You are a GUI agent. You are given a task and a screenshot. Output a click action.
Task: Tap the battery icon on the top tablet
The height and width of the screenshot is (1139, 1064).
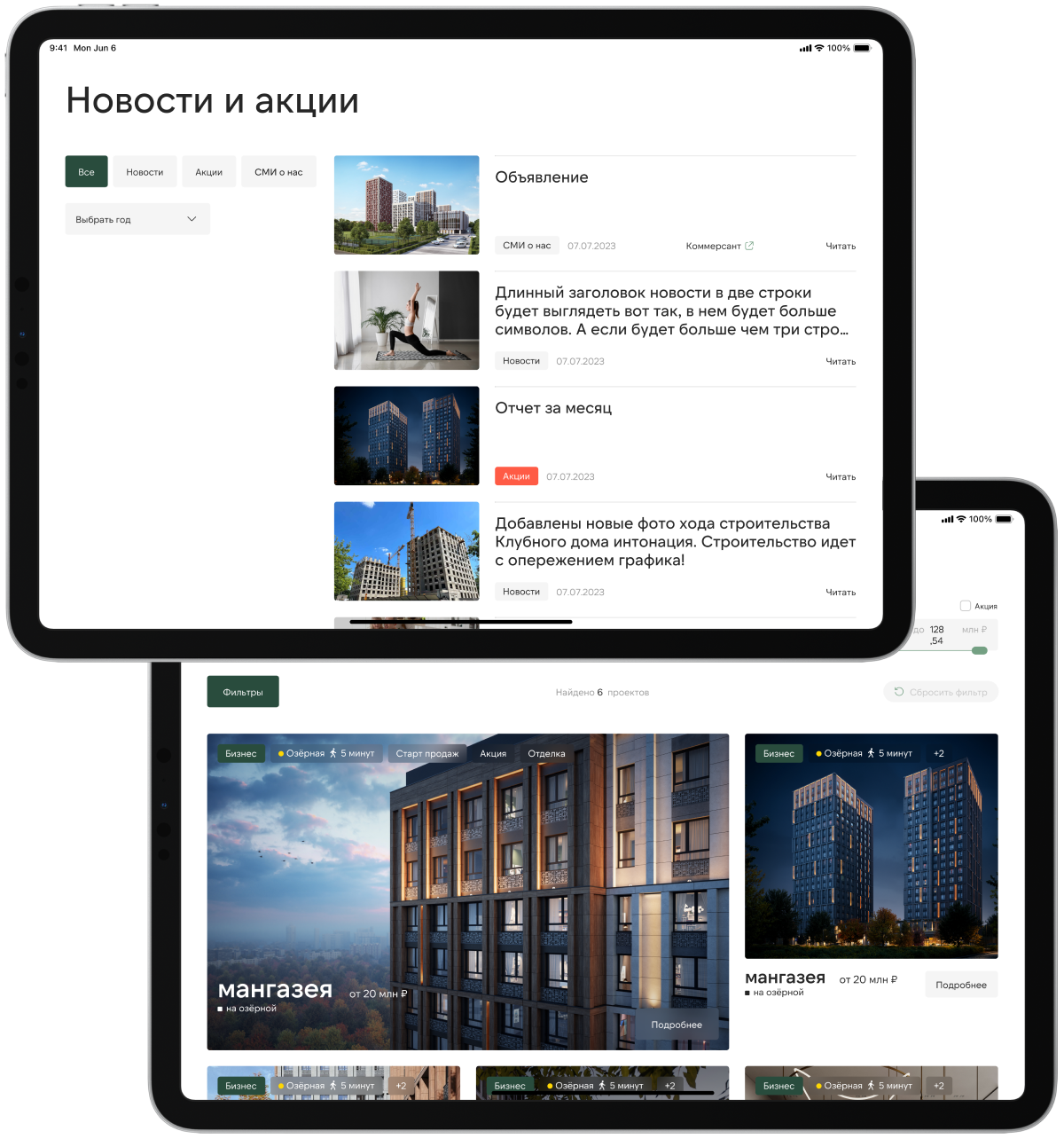[862, 48]
